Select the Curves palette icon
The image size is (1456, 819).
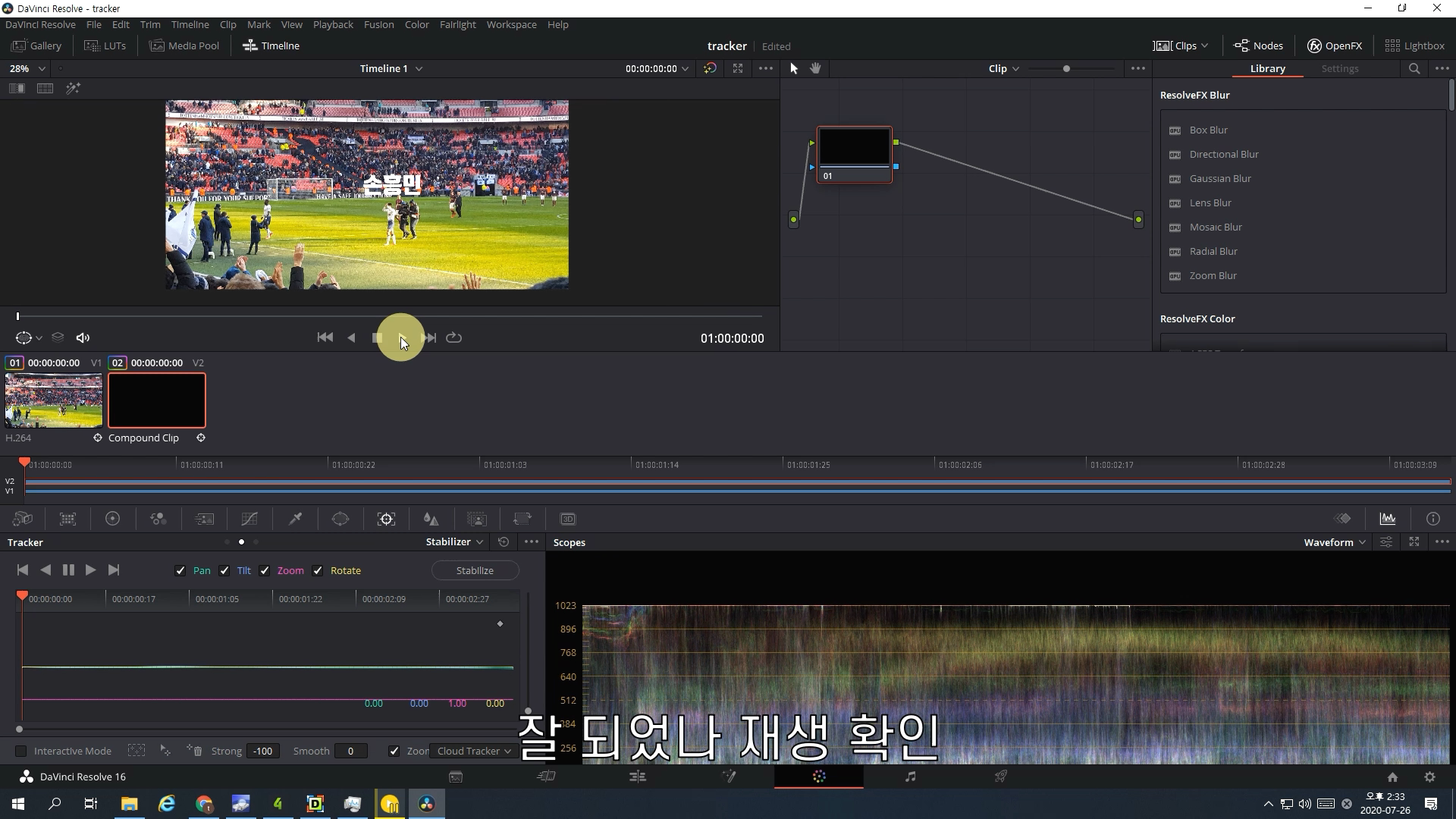[249, 519]
